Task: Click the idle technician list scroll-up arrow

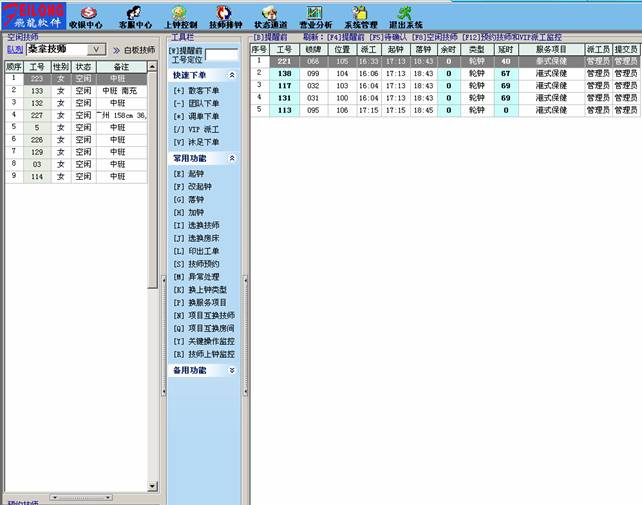Action: click(x=153, y=66)
